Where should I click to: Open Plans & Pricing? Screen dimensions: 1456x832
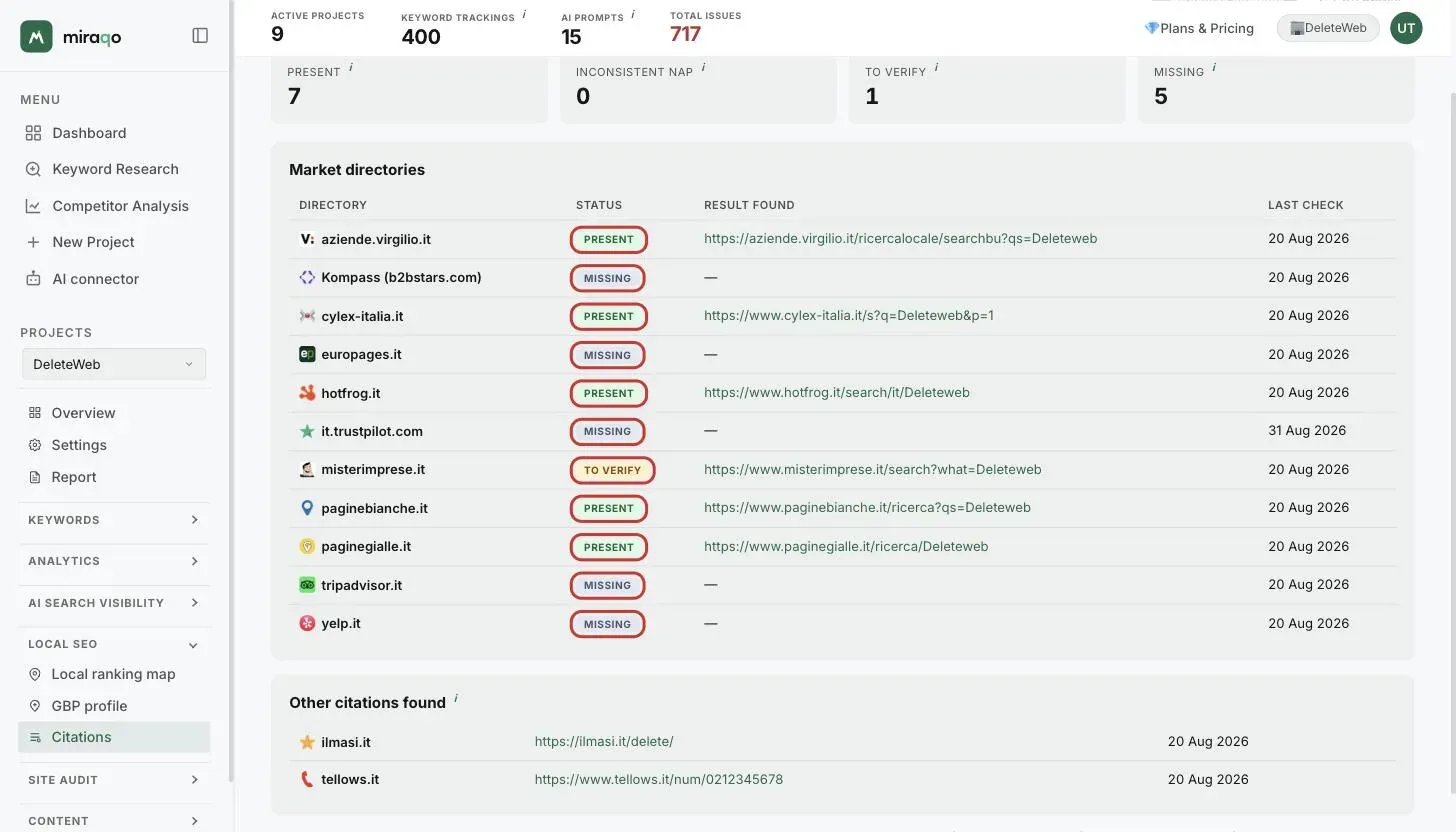click(1199, 28)
